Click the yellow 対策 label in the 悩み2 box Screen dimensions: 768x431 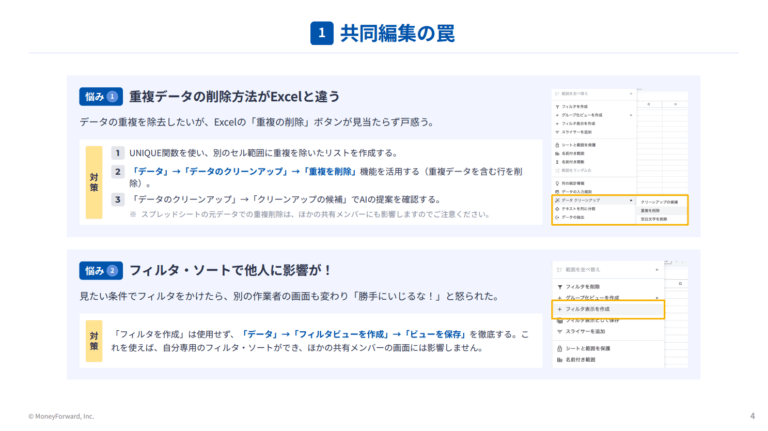(94, 341)
